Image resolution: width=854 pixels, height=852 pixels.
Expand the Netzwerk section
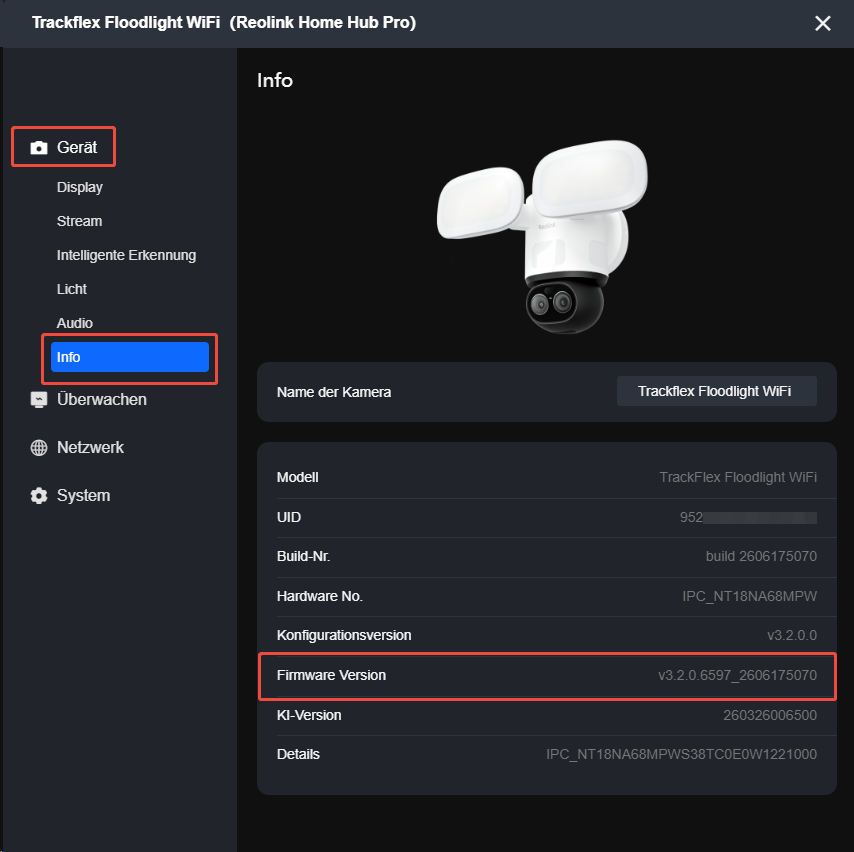click(x=90, y=448)
